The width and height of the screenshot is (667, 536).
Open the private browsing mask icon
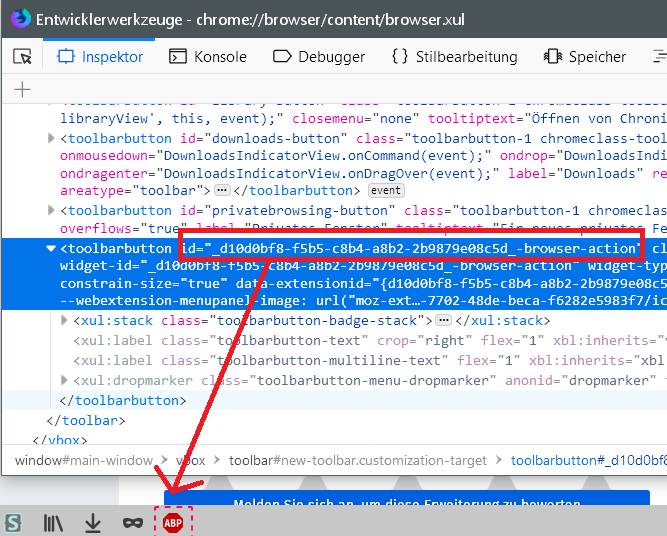(x=132, y=521)
